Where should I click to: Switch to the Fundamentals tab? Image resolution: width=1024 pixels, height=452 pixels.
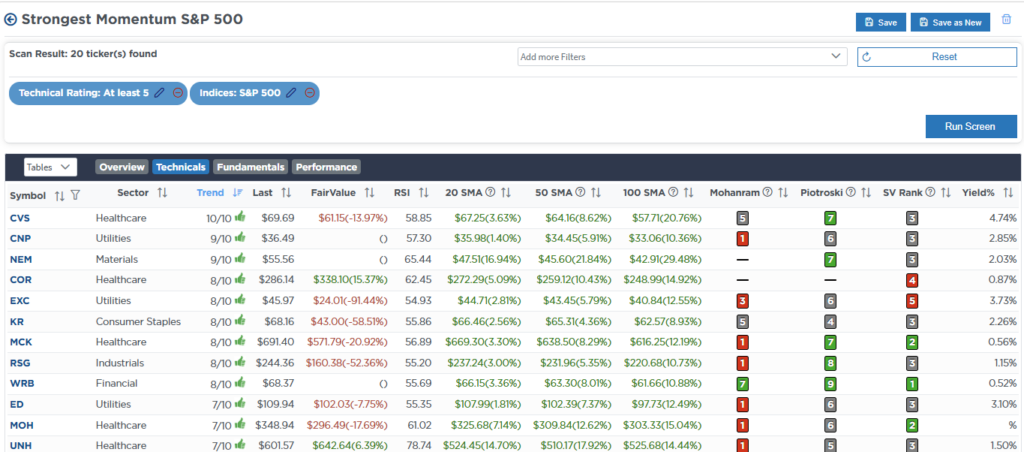[x=251, y=167]
